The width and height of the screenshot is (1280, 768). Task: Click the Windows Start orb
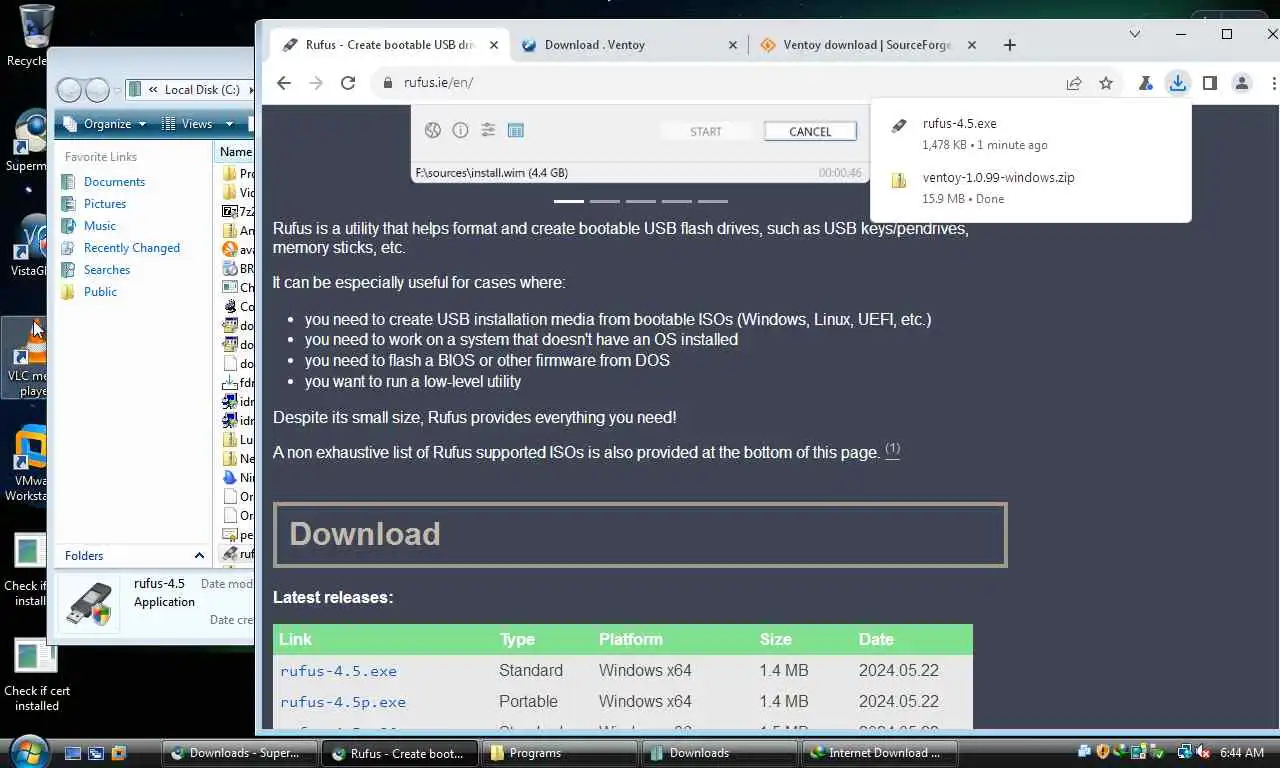(27, 752)
